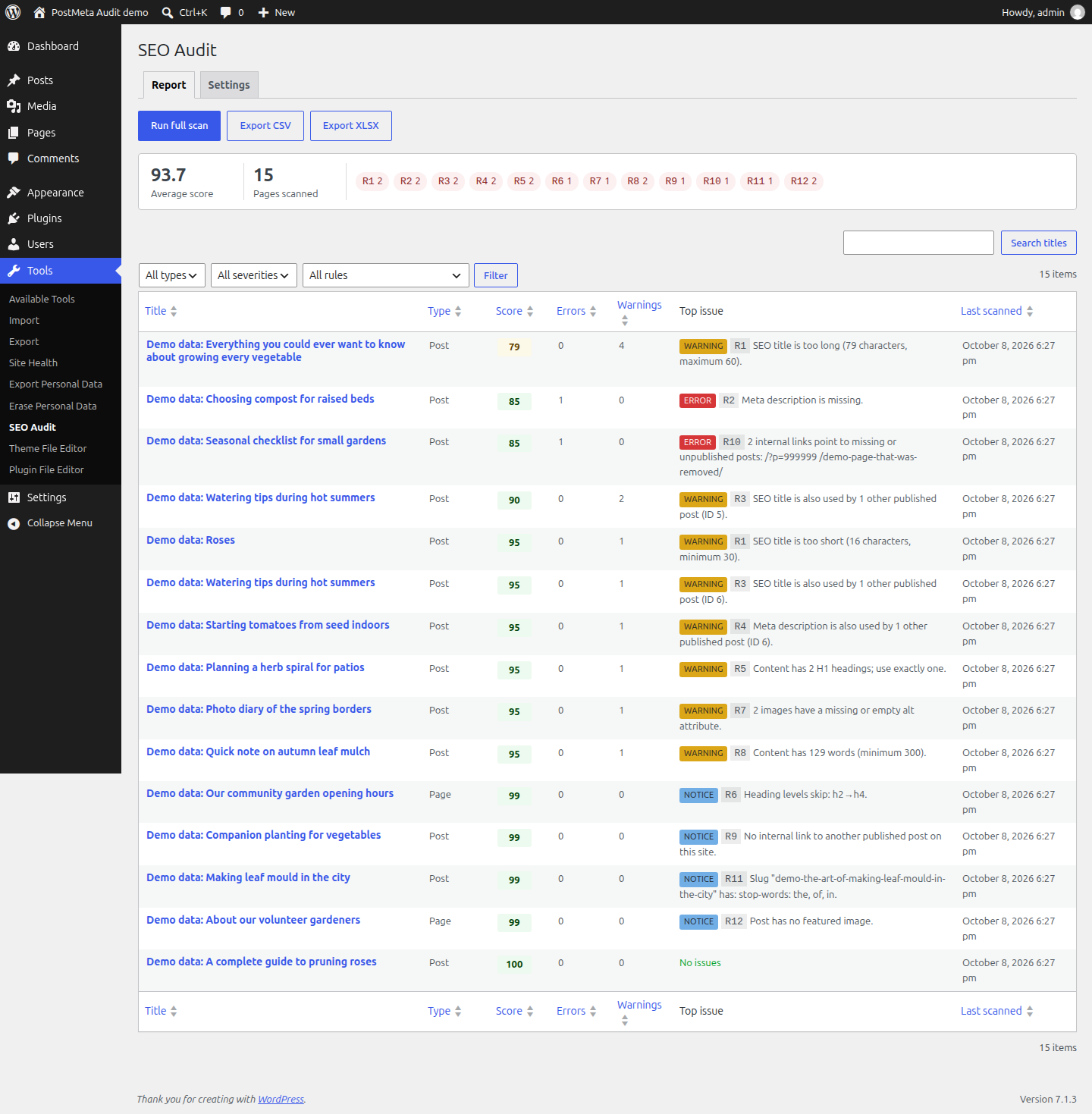
Task: Open the Dashboard gauge icon
Action: [14, 46]
